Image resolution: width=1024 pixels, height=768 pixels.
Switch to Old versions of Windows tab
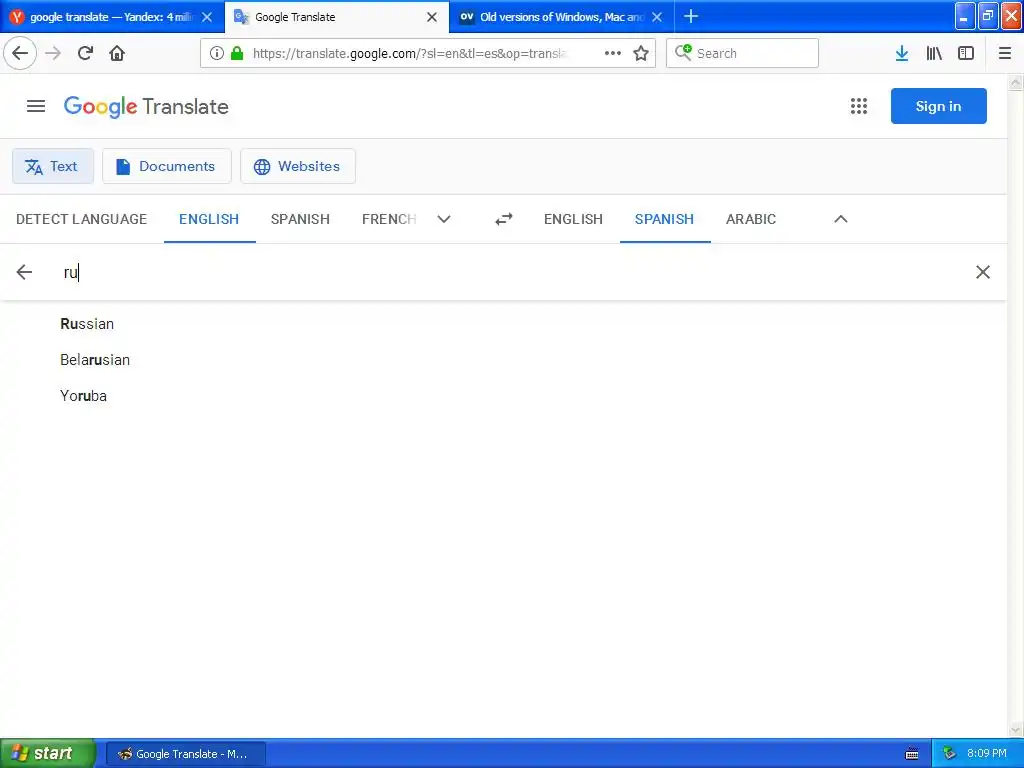point(562,17)
